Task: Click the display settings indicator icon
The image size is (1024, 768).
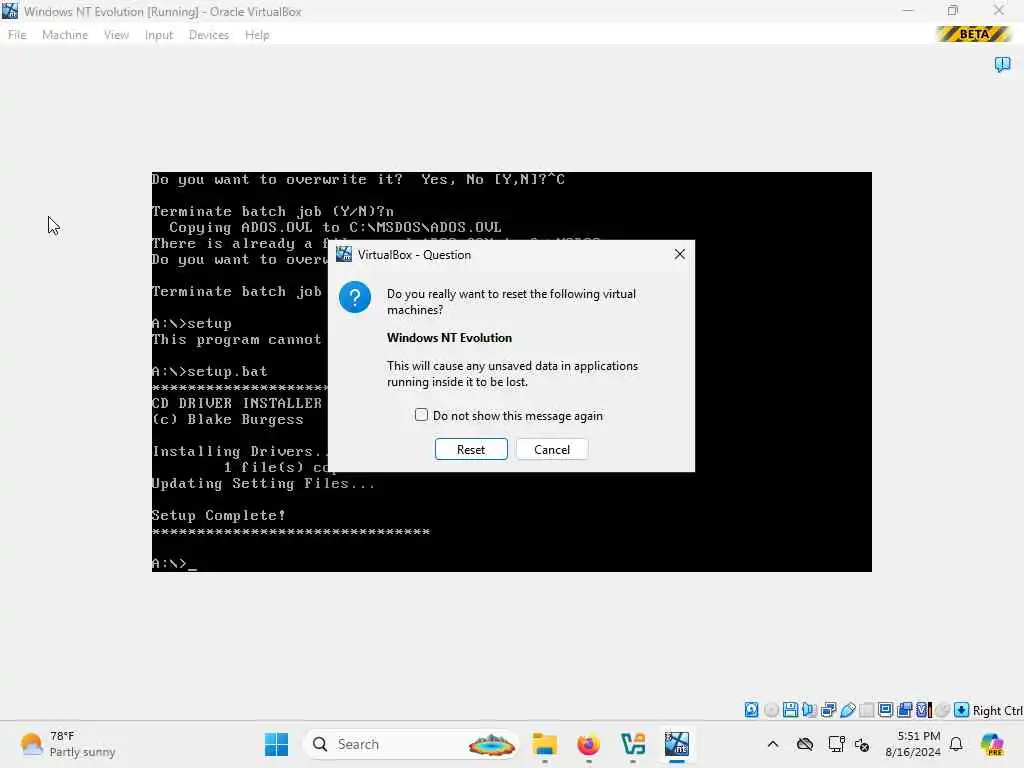Action: (x=886, y=710)
